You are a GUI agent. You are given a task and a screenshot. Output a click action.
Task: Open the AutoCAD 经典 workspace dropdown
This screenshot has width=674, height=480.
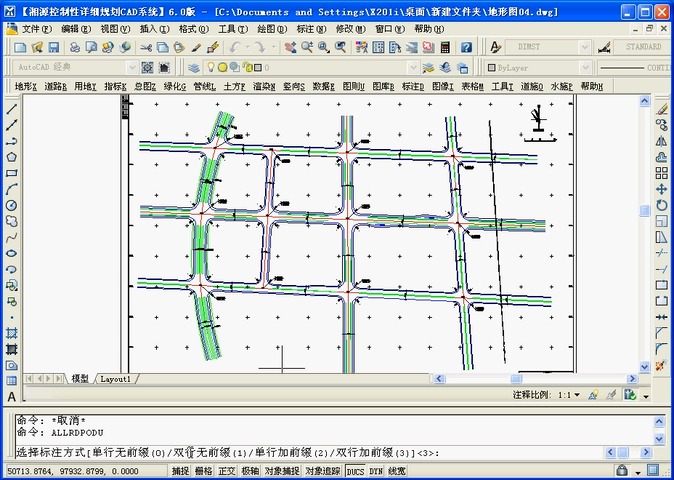pyautogui.click(x=132, y=67)
